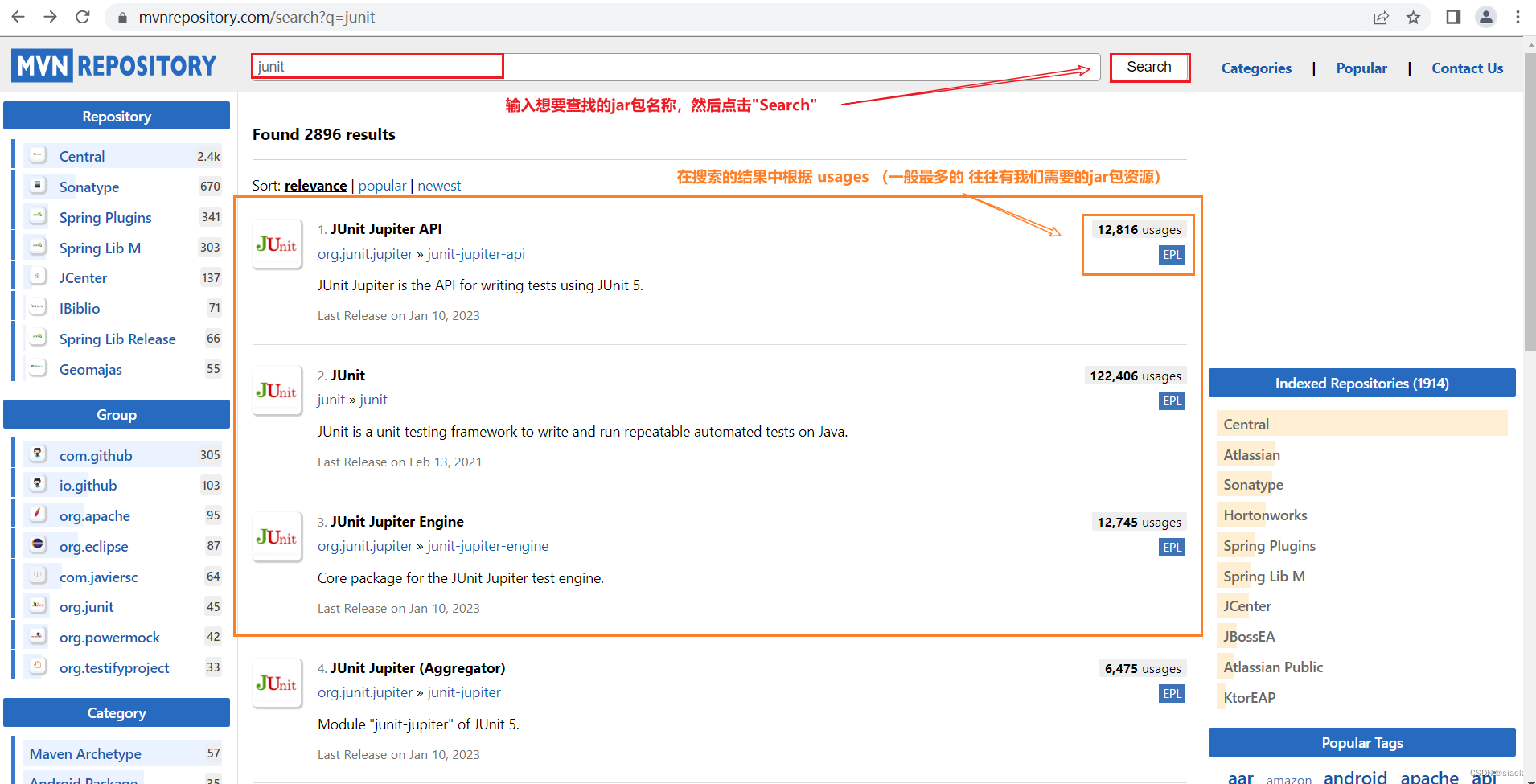The image size is (1536, 784).
Task: Click the share icon in the address bar
Action: point(1381,18)
